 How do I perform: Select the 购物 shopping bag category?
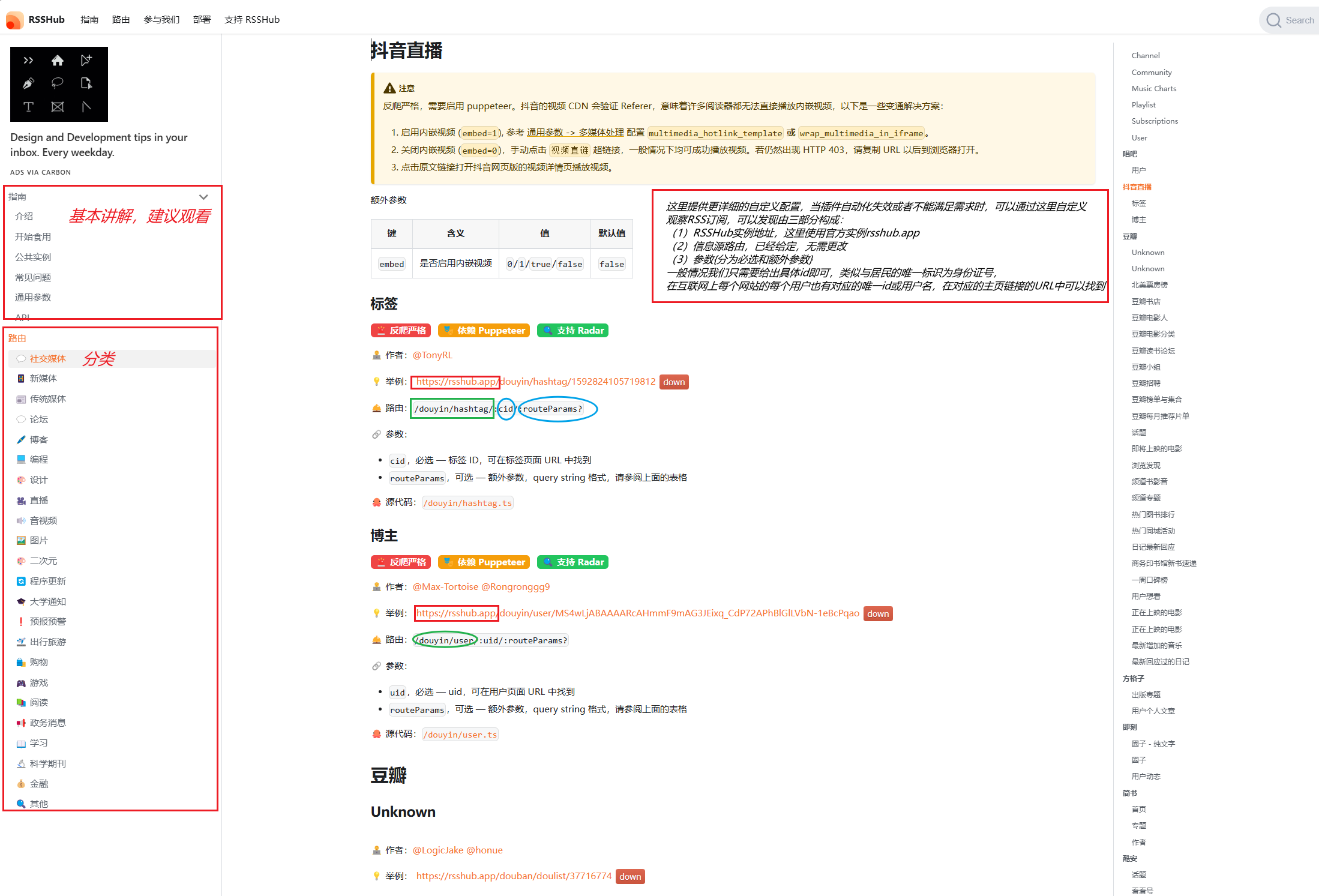click(38, 662)
